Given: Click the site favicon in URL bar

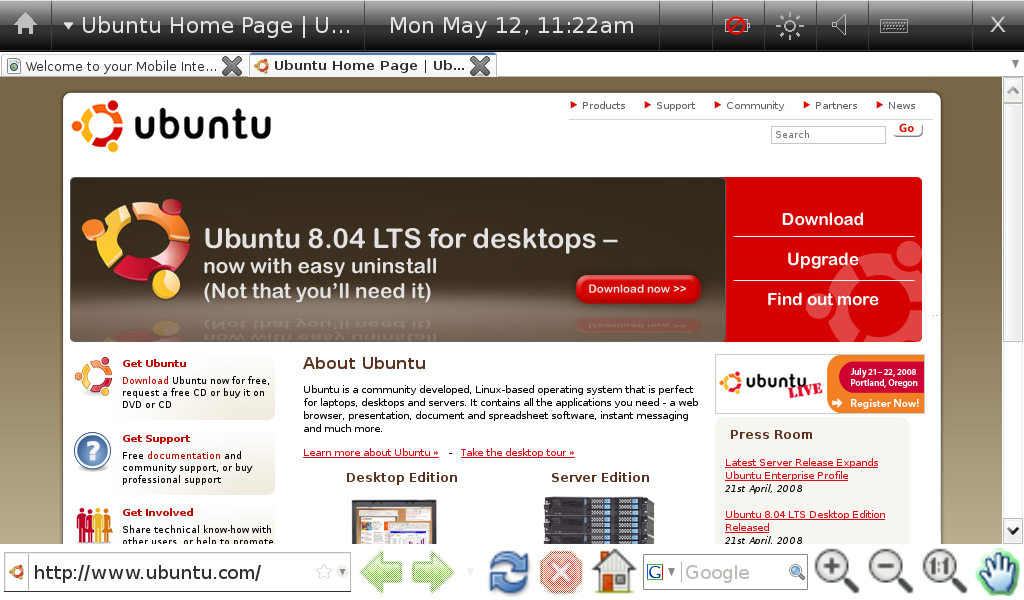Looking at the screenshot, I should pos(17,573).
